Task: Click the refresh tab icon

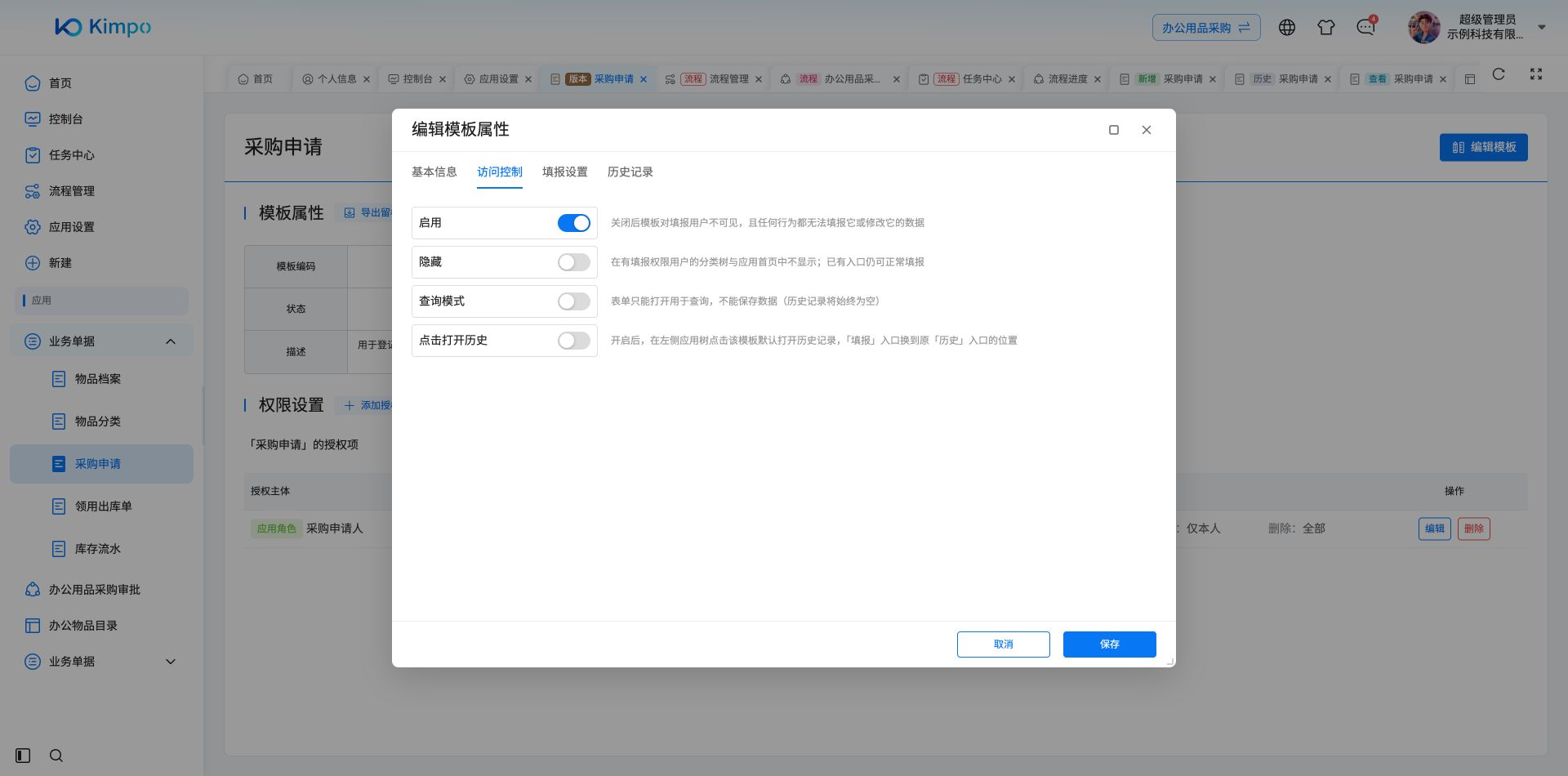Action: (1499, 74)
